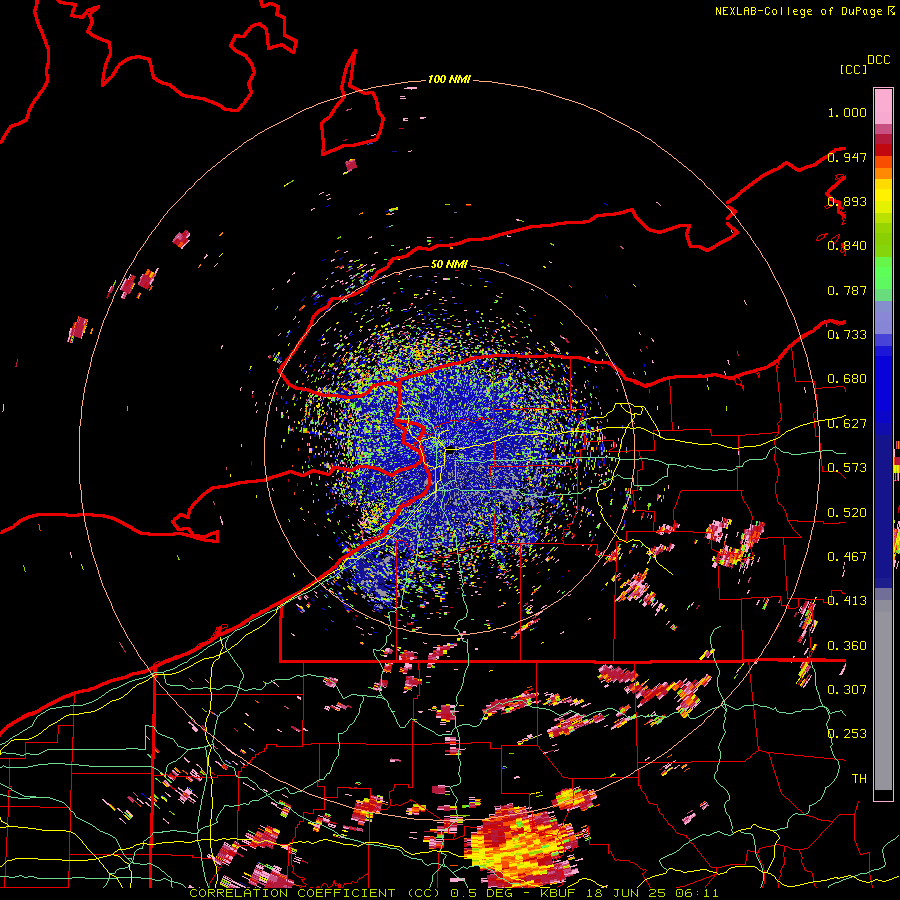The width and height of the screenshot is (900, 900).
Task: Click the 0.787 legend value
Action: pos(847,290)
